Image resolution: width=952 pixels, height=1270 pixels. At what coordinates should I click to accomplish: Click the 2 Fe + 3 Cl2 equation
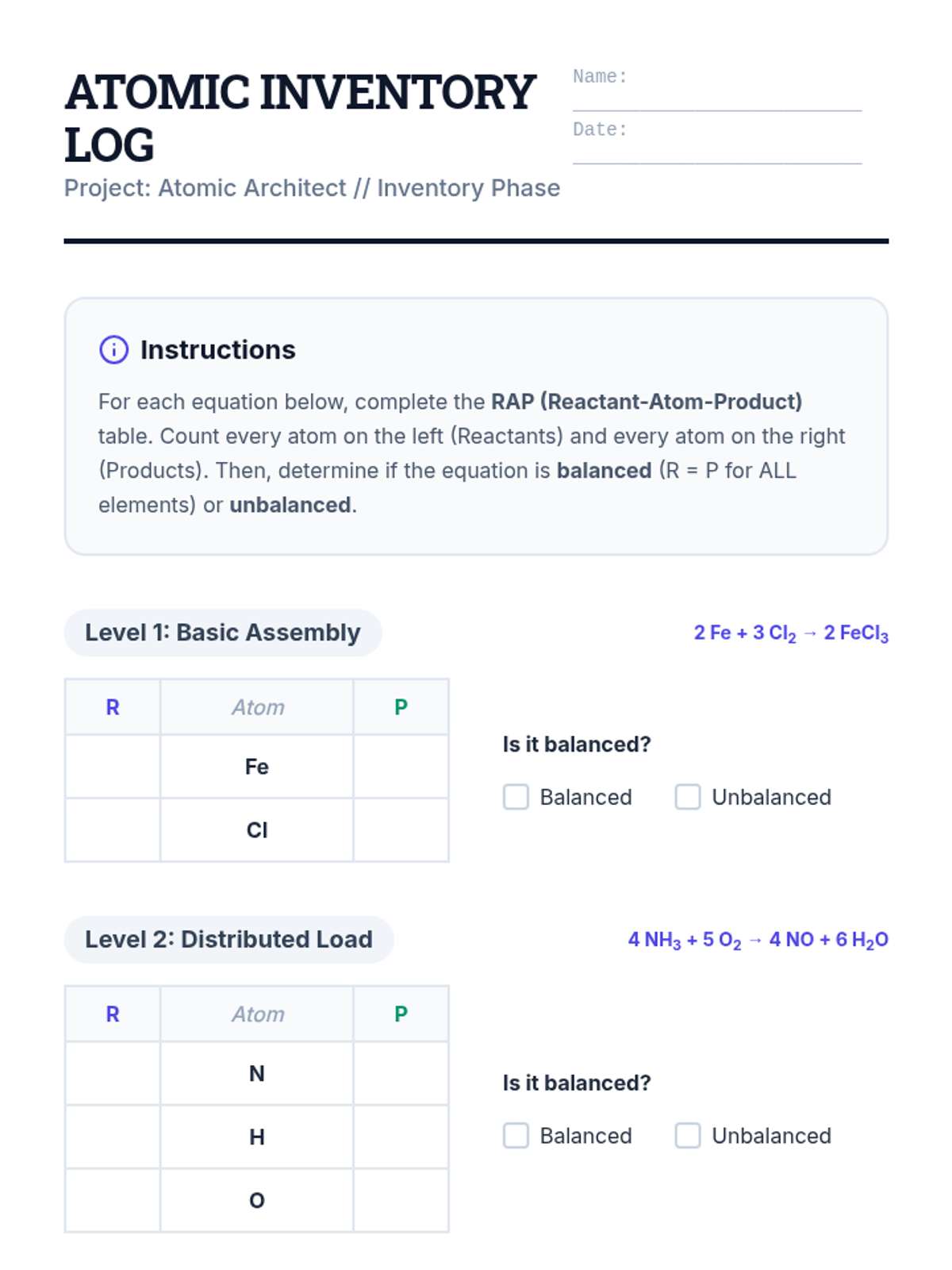(791, 633)
